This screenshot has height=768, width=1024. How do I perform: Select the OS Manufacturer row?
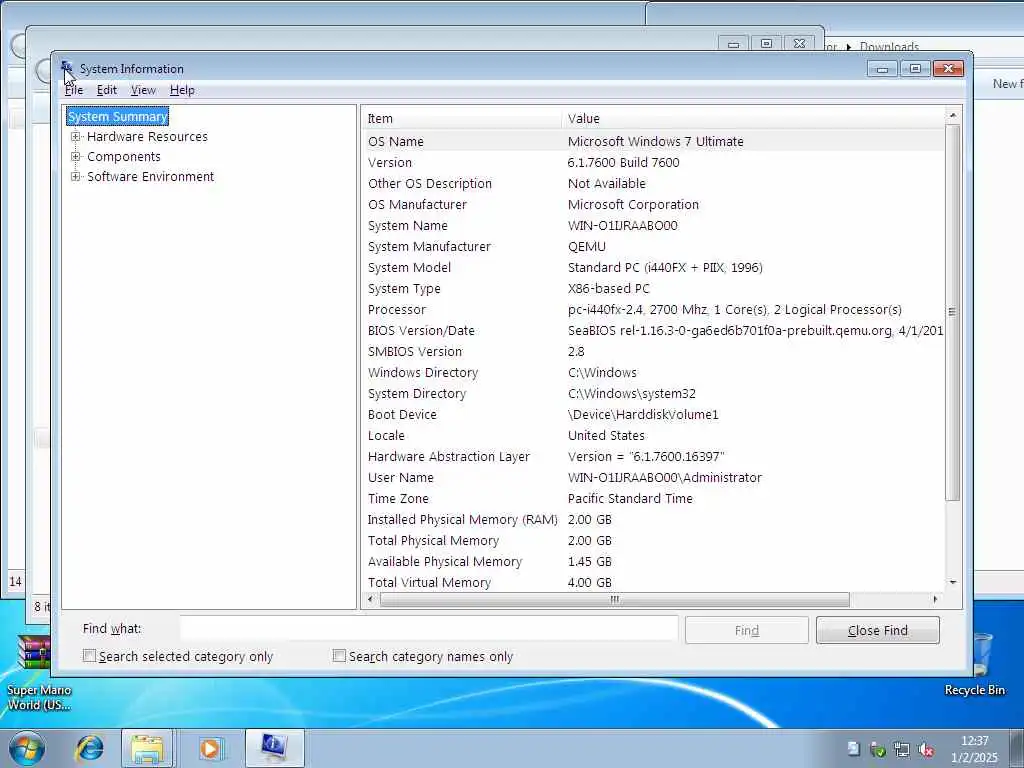click(x=653, y=204)
